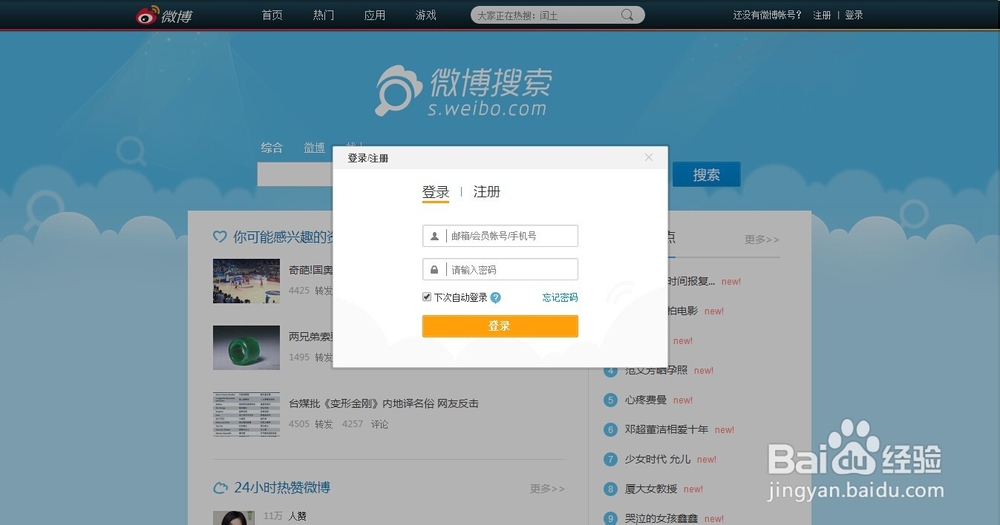Open hot topic 邓超董洁相爱十年
Image resolution: width=1000 pixels, height=525 pixels.
(666, 429)
